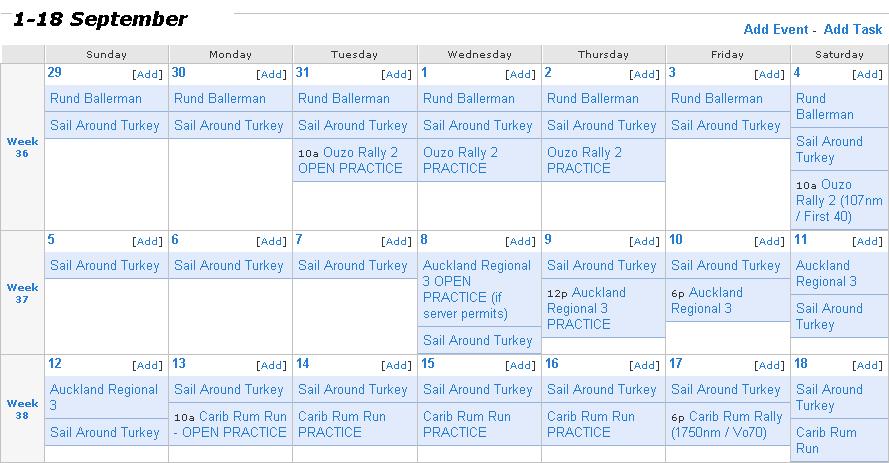Open the 6p Auckland Regional 3 event on Friday
The width and height of the screenshot is (889, 463).
tap(706, 300)
